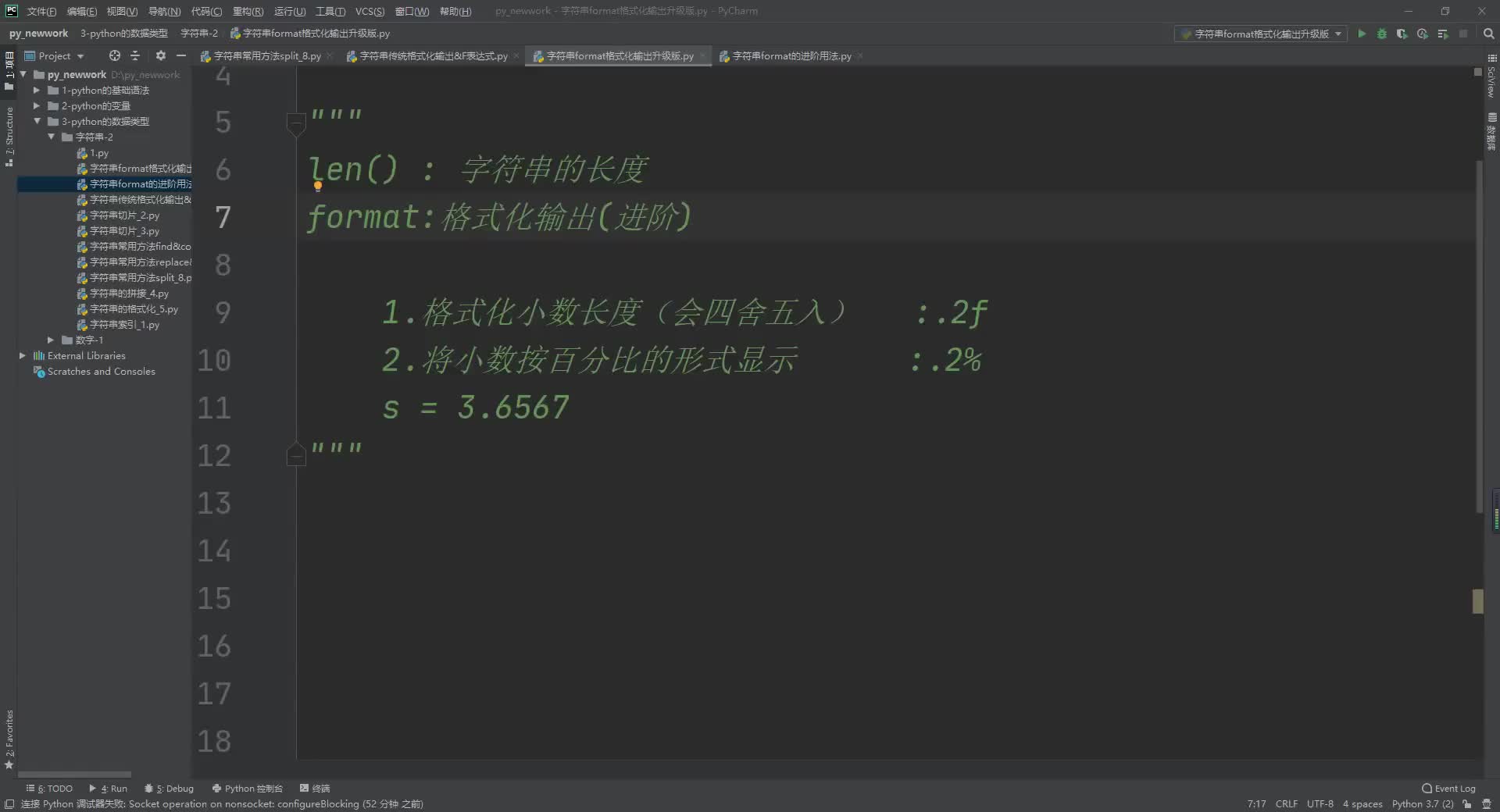Viewport: 1500px width, 812px height.
Task: Click fold end marker at line 12
Action: click(x=296, y=455)
